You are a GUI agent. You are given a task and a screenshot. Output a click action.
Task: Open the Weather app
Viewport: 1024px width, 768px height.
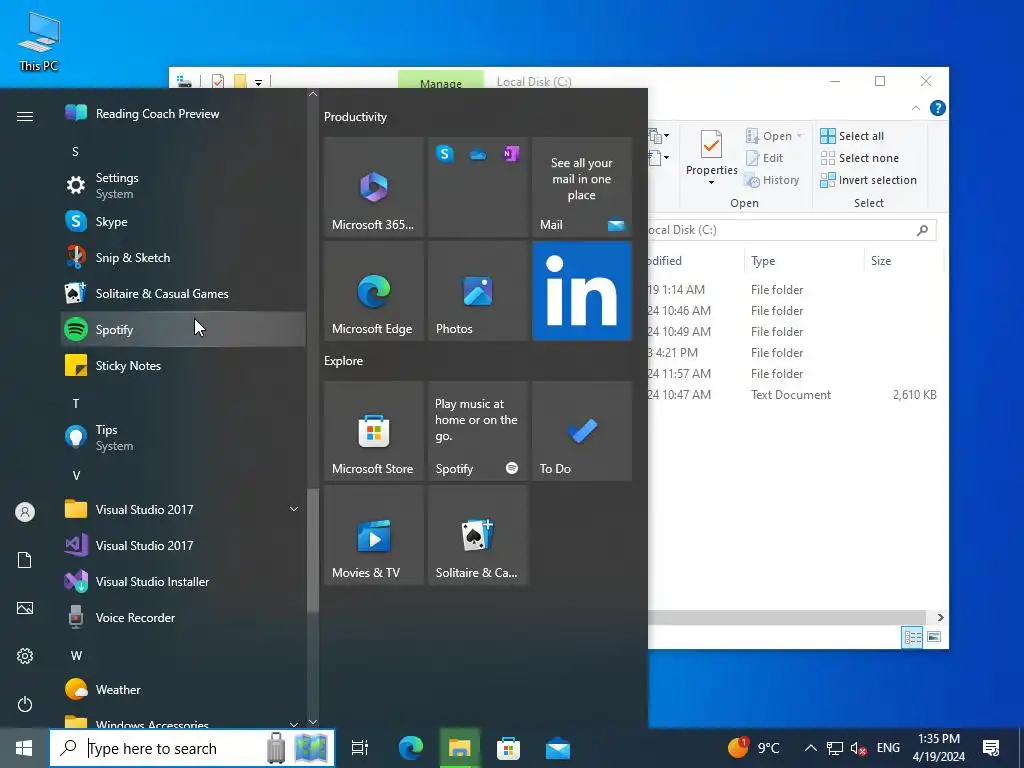coord(183,689)
